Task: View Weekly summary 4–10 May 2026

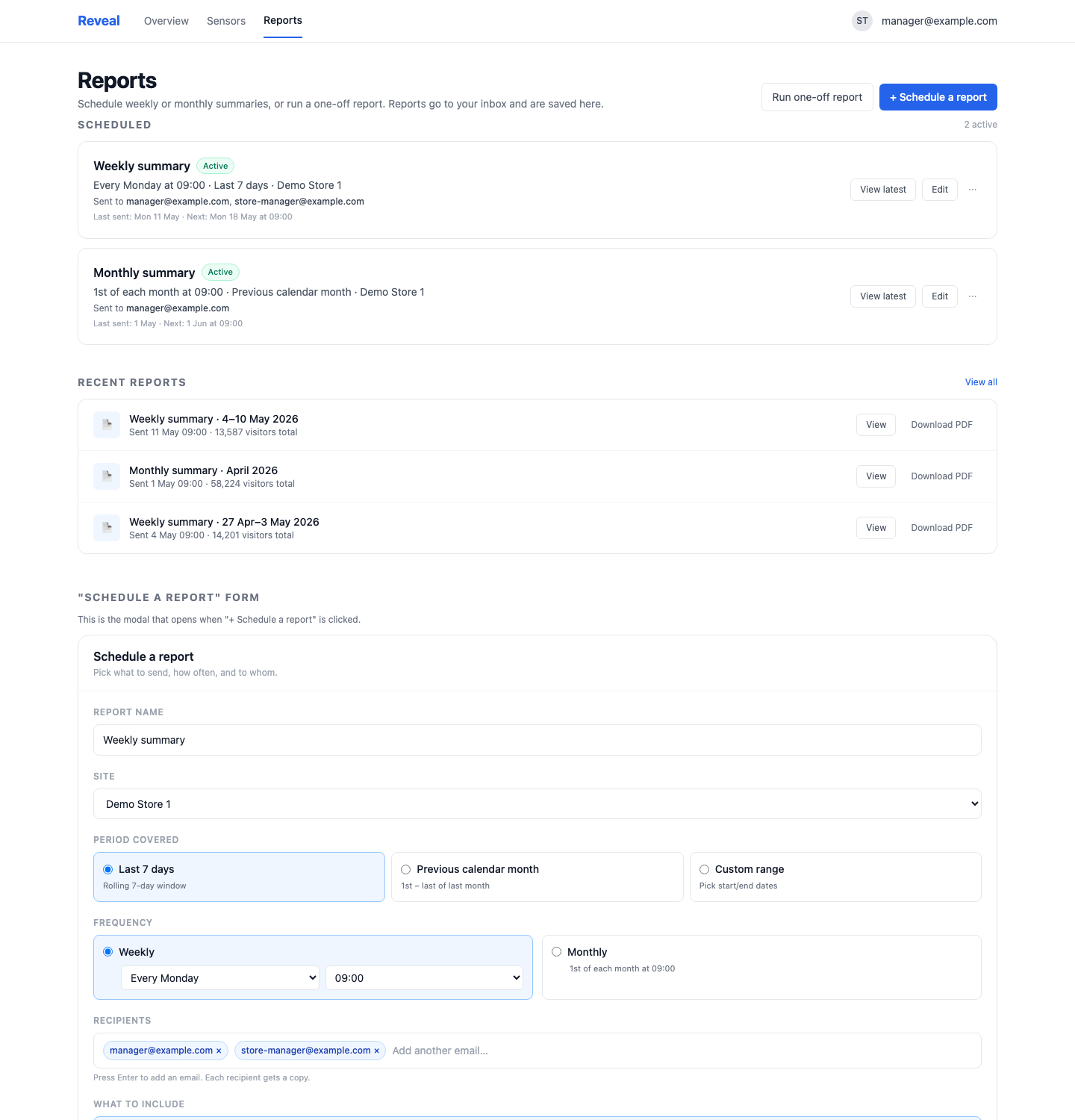Action: pyautogui.click(x=876, y=425)
